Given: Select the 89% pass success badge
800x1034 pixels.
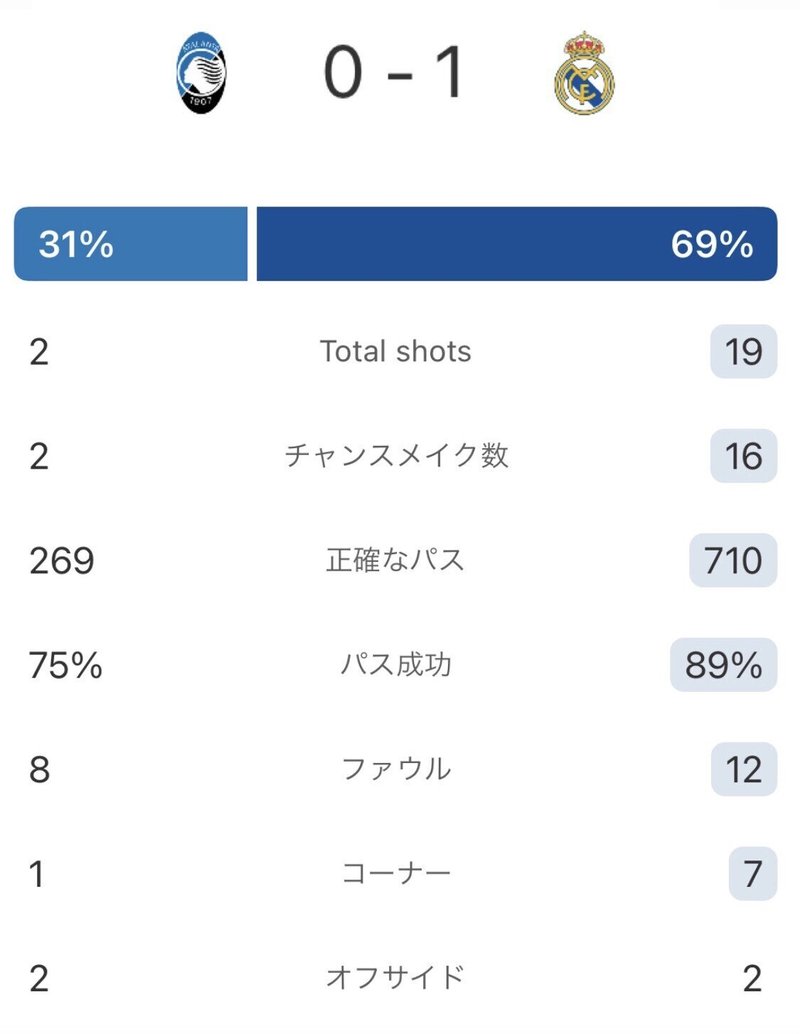Looking at the screenshot, I should point(723,665).
